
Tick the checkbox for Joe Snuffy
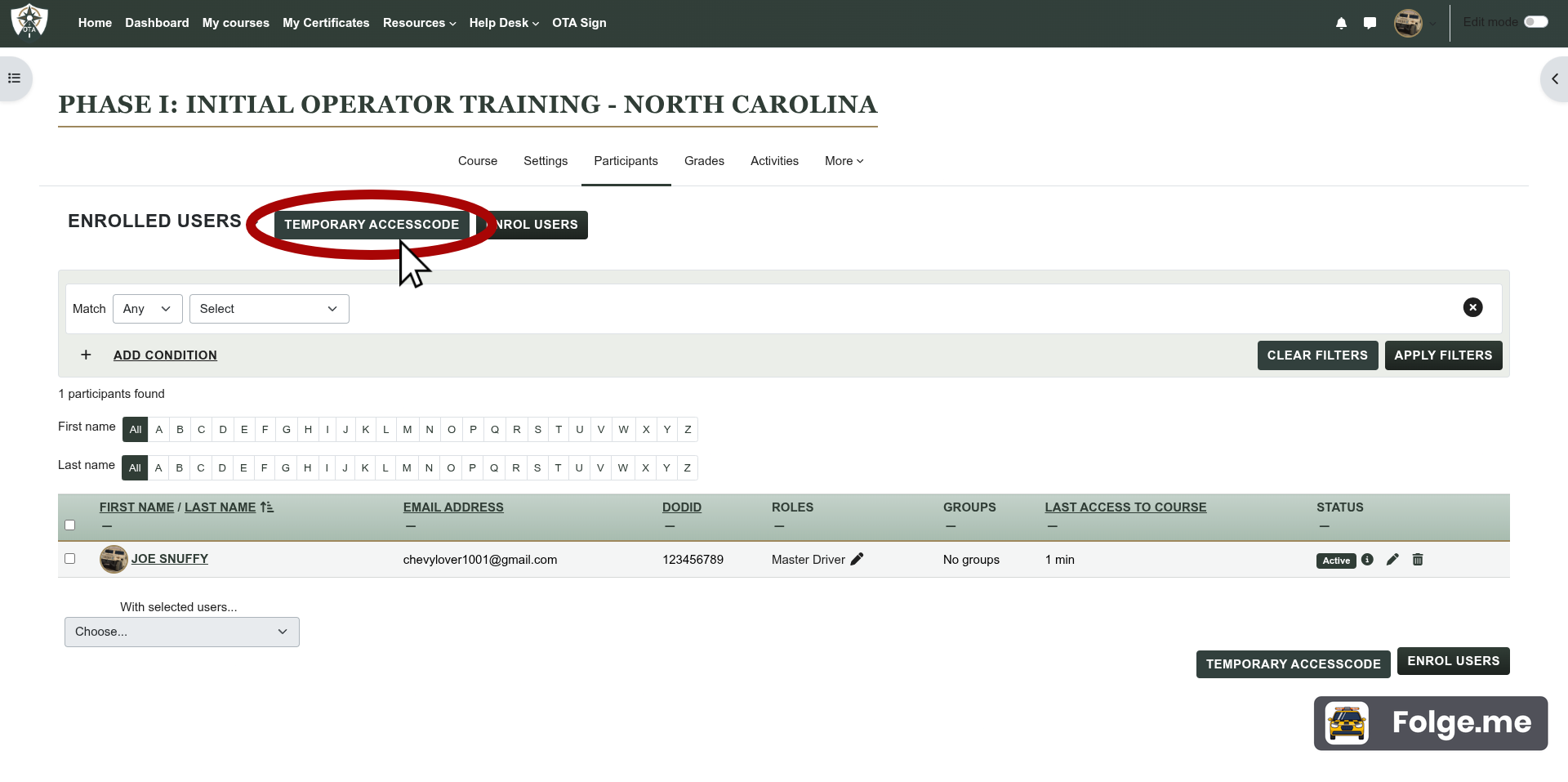70,559
